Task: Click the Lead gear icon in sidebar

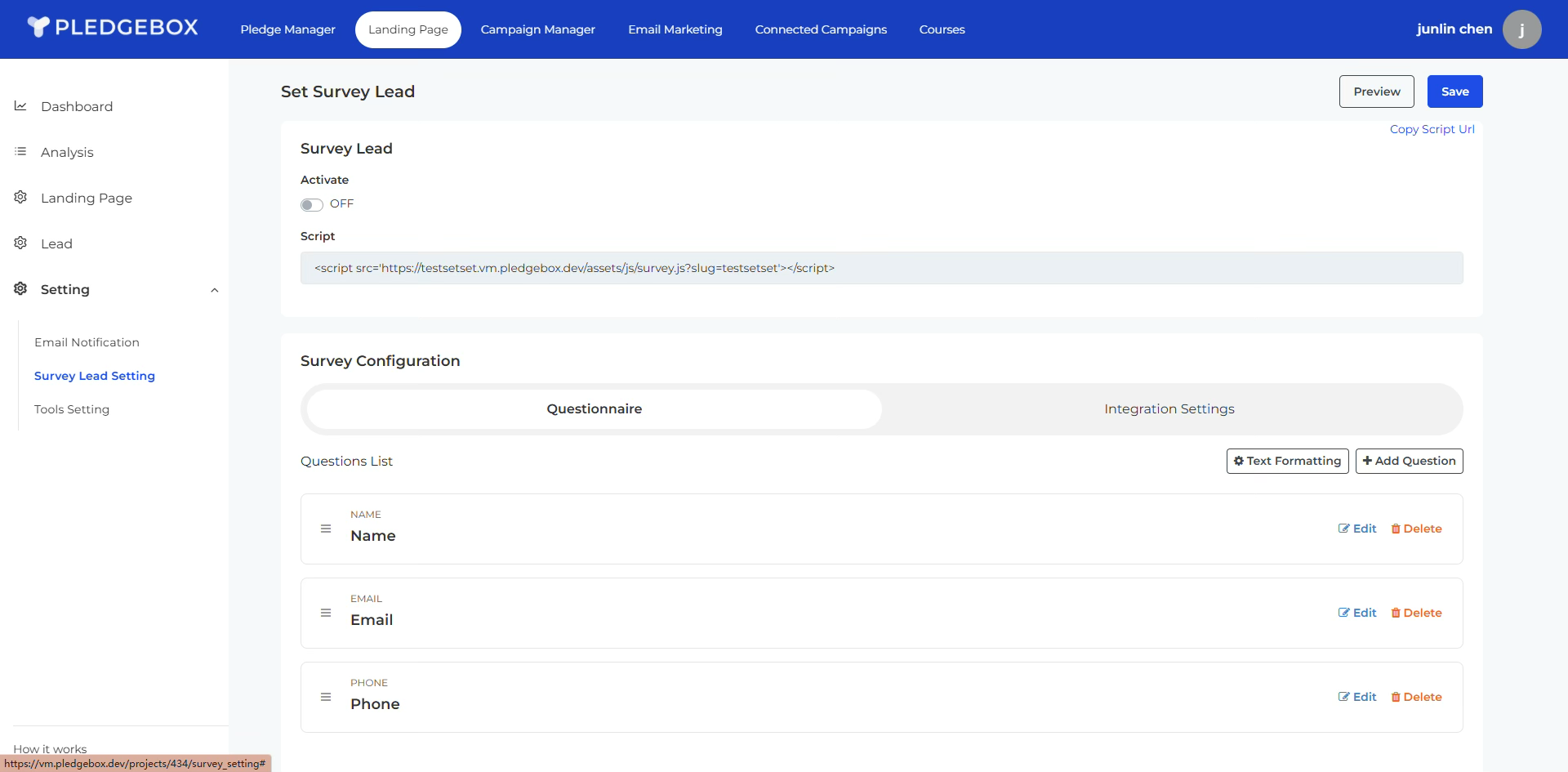Action: coord(20,243)
